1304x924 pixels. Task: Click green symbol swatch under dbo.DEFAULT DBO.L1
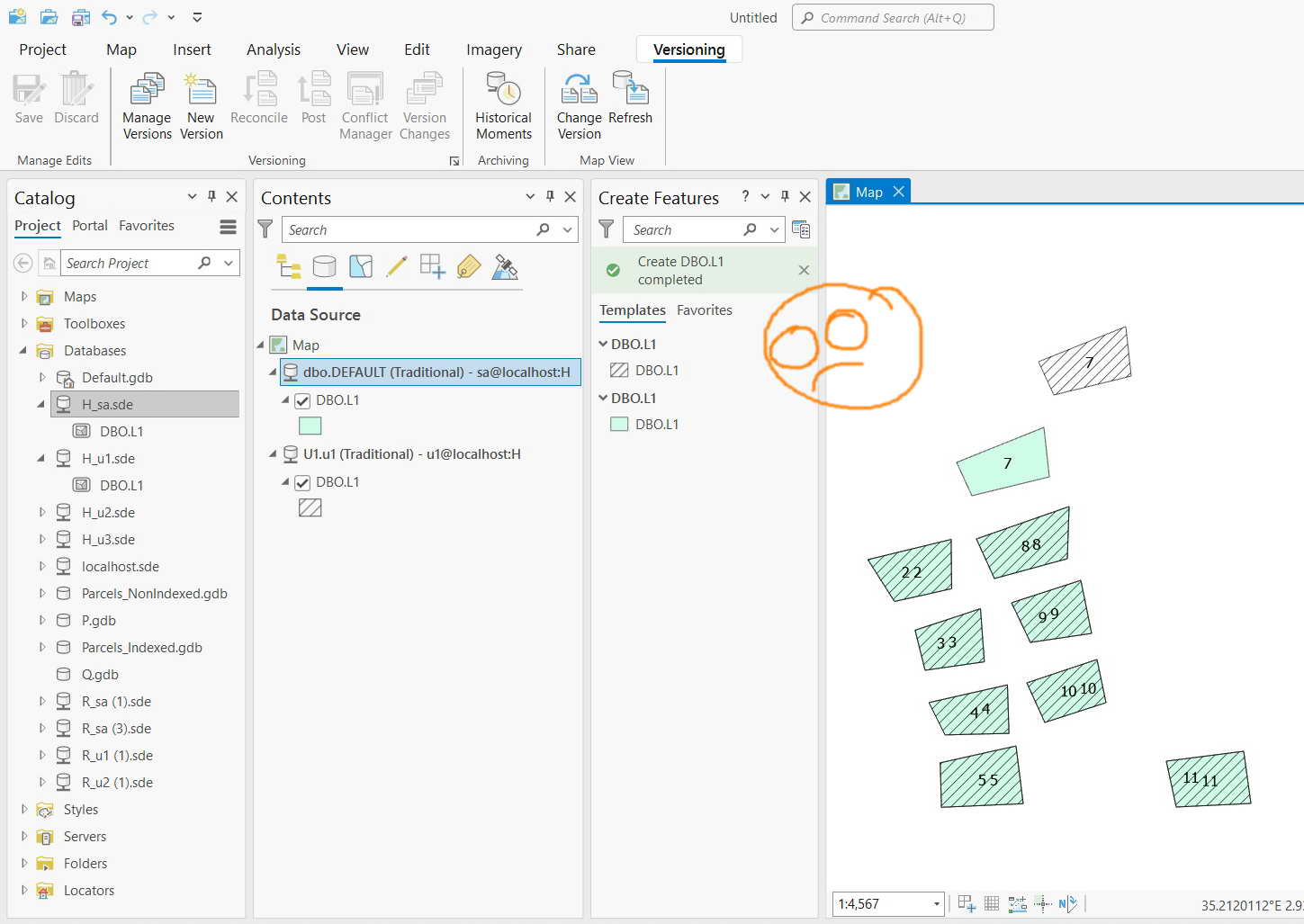[x=310, y=426]
